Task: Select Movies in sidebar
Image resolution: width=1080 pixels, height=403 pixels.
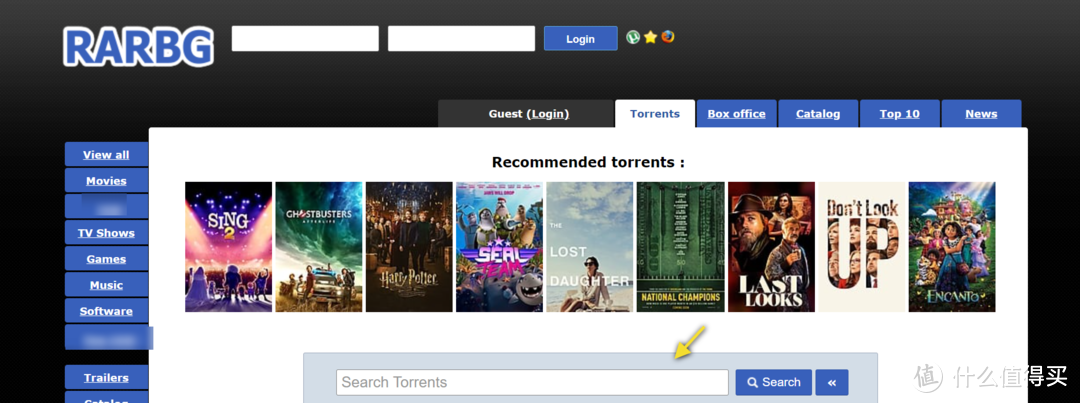Action: coord(106,180)
